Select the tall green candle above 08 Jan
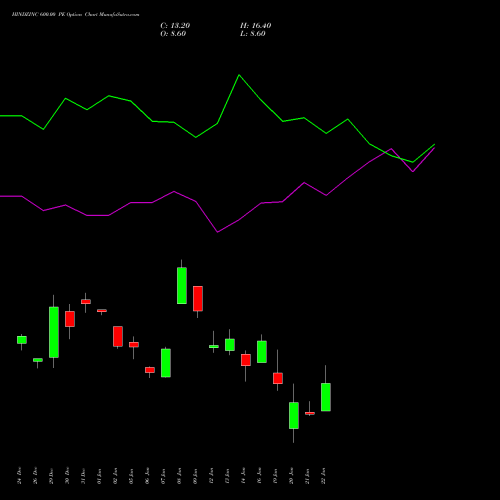The width and height of the screenshot is (500, 500). (182, 285)
